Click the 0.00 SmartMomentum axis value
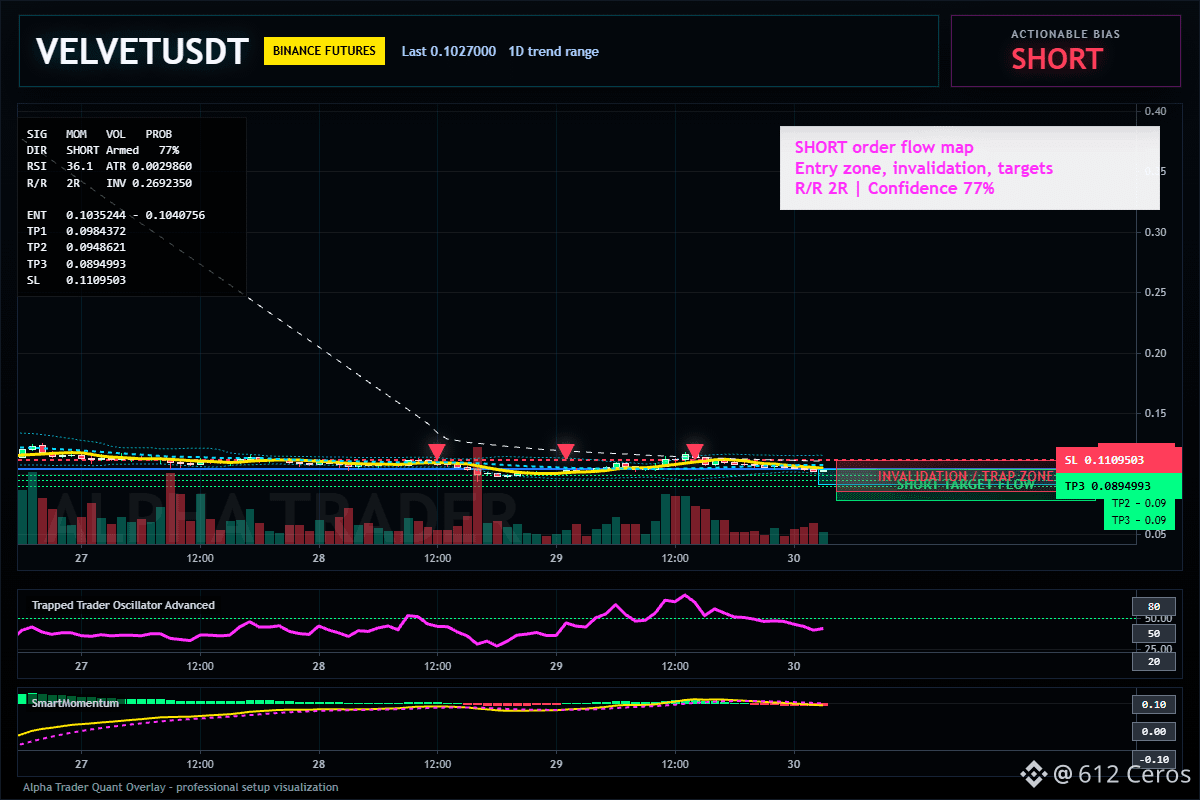The image size is (1200, 800). 1153,732
